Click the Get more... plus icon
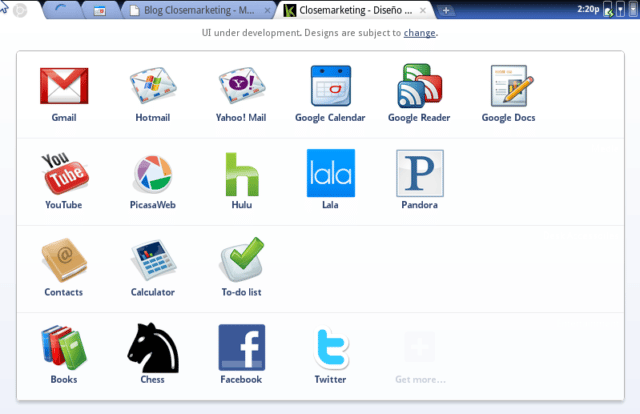The height and width of the screenshot is (414, 640). 420,347
